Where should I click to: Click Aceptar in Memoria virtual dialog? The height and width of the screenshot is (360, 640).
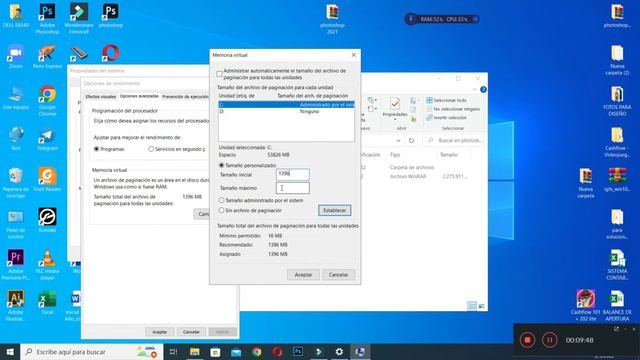[303, 275]
